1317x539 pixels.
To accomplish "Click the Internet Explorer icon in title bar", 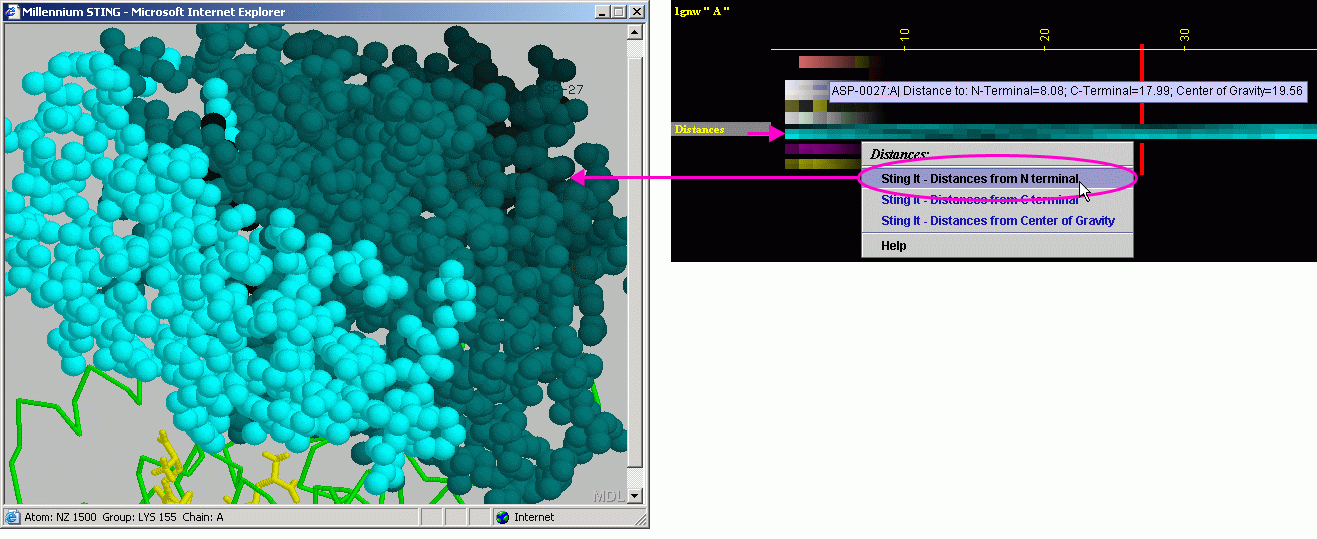I will point(14,12).
